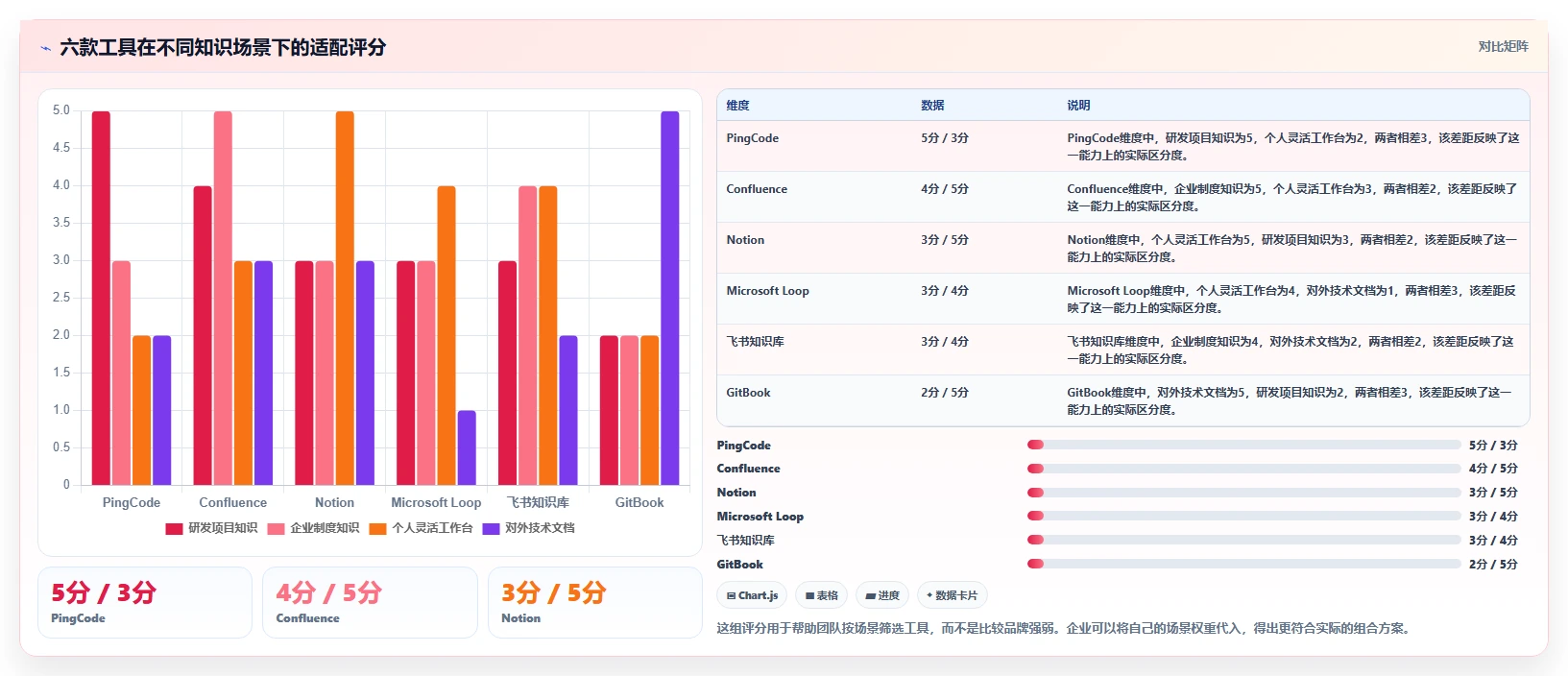Screen dimensions: 1568x676
Task: Click the Chart.js tag chip
Action: 752,595
